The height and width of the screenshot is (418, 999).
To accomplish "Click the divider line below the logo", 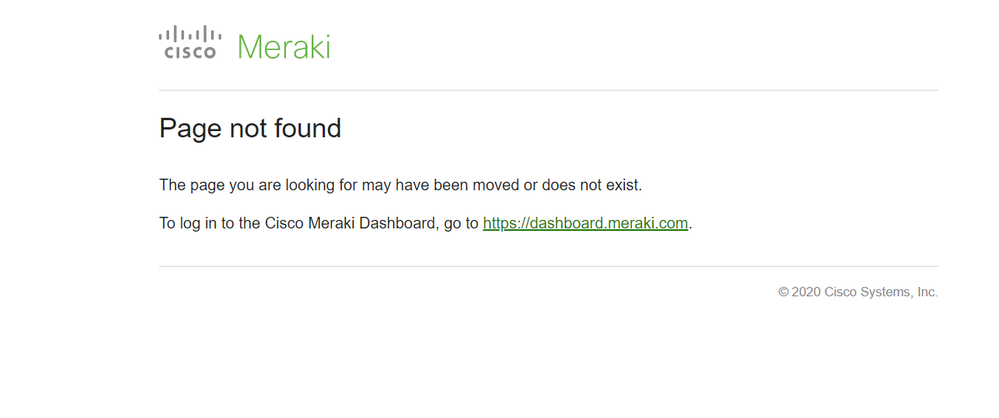I will (549, 90).
